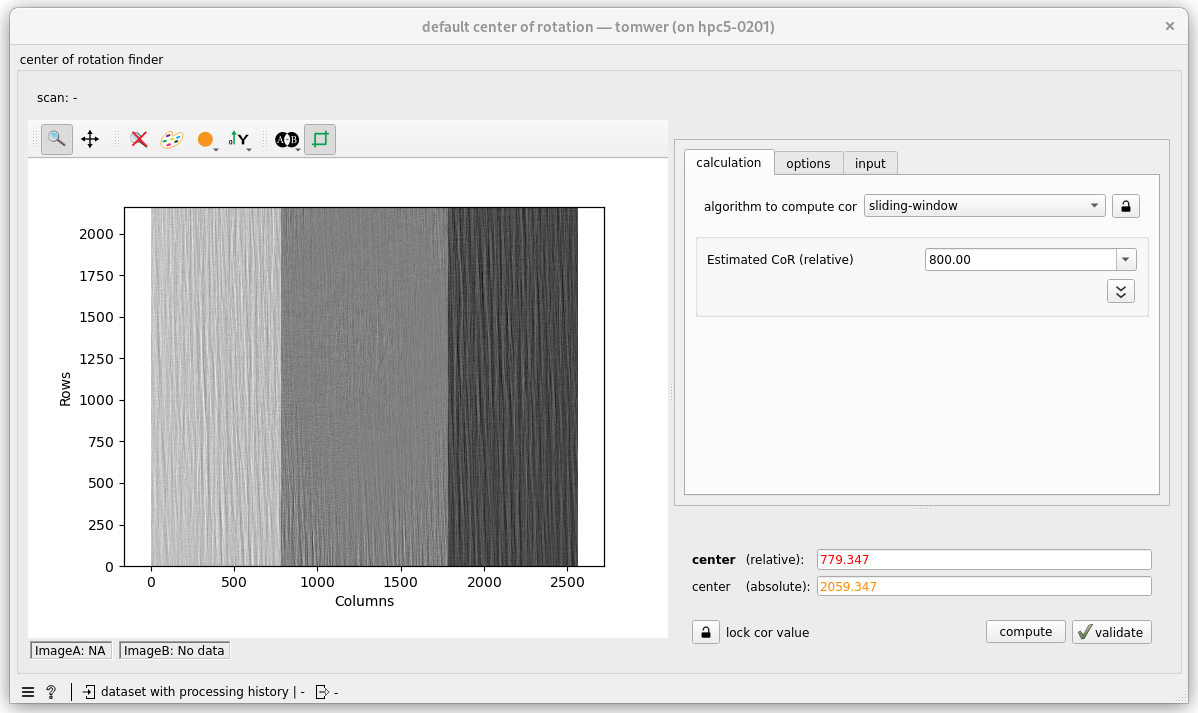Switch to the calculation tab
The image size is (1198, 713).
tap(728, 162)
